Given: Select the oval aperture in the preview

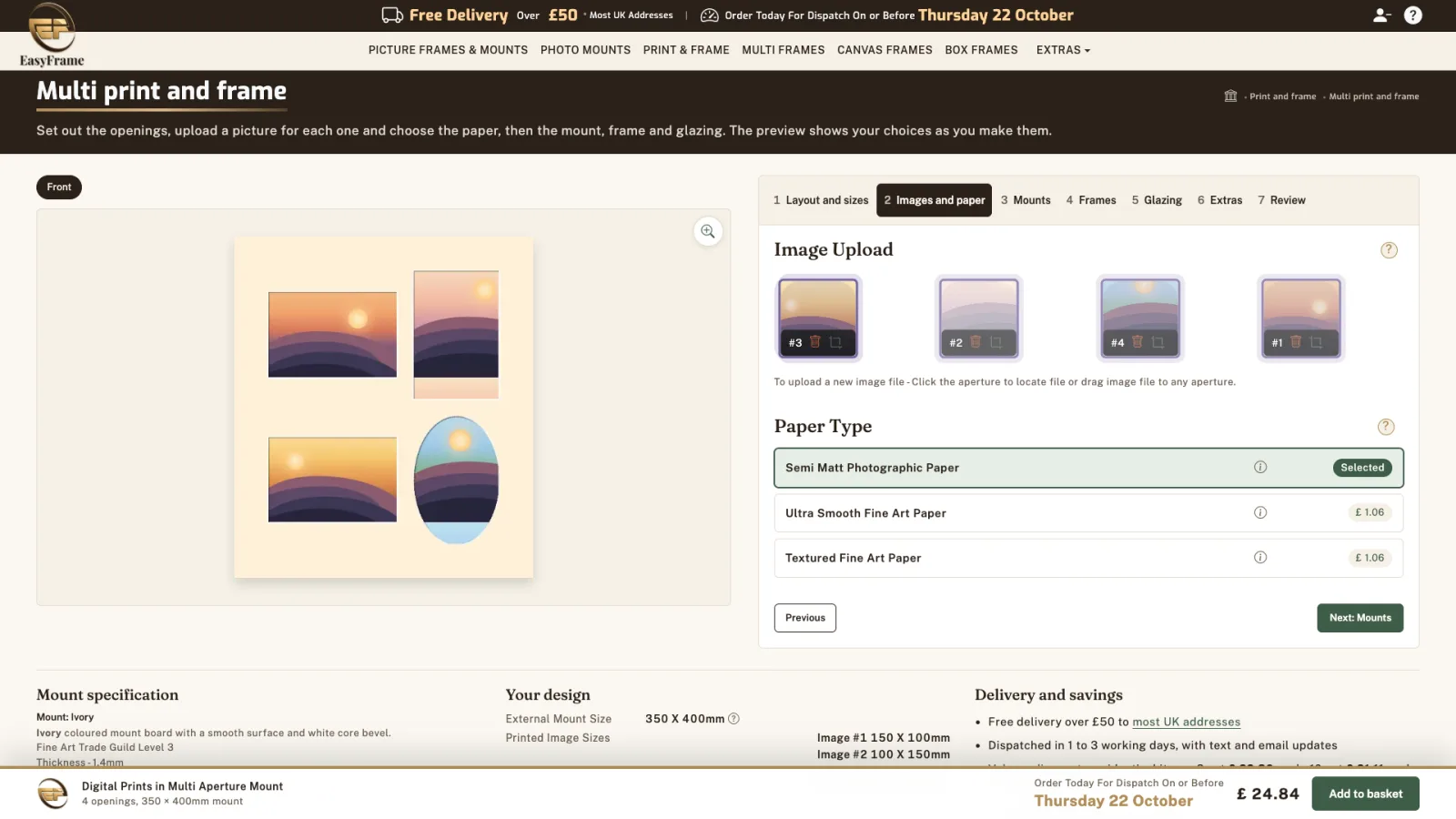Looking at the screenshot, I should 456,480.
